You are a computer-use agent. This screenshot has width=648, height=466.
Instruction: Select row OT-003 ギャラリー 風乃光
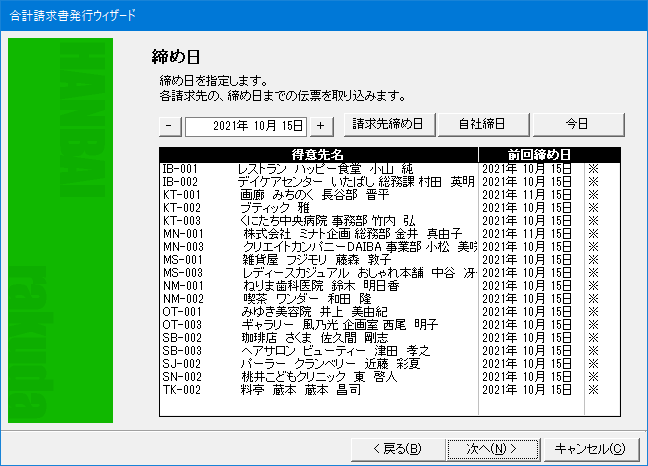[x=390, y=325]
